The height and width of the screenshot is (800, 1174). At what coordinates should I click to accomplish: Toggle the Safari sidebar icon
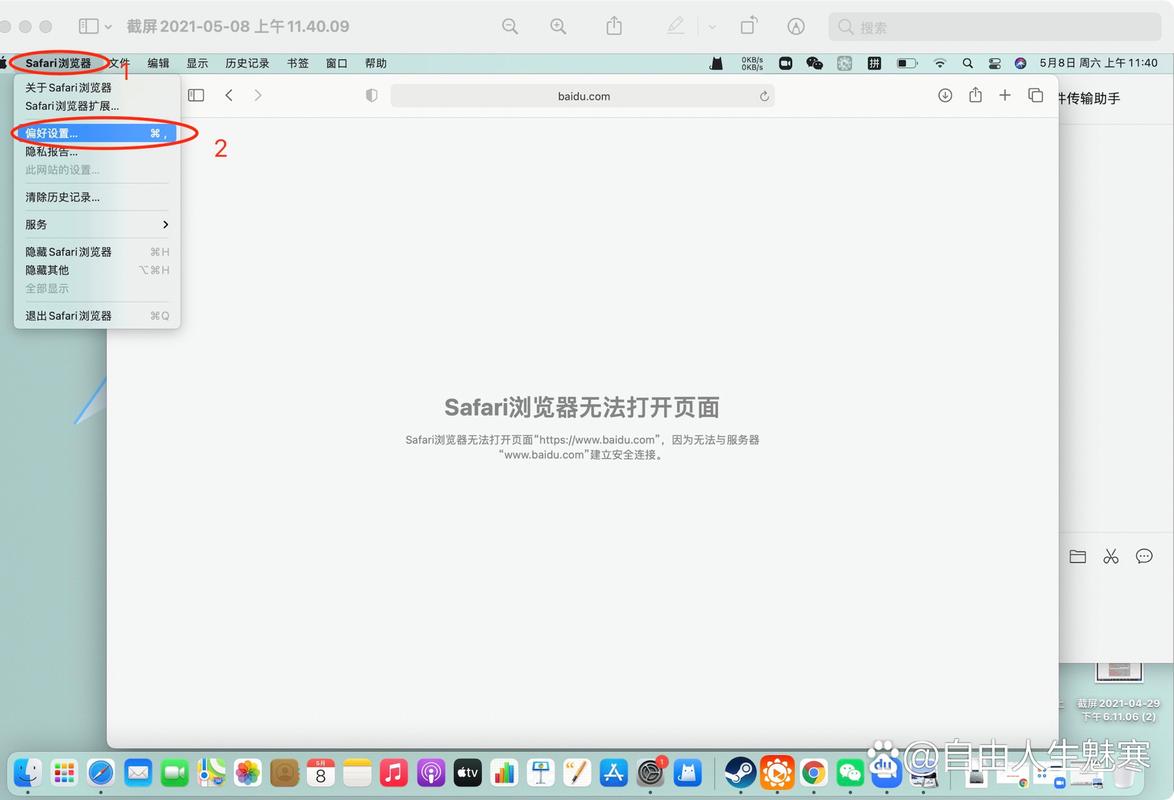(x=196, y=95)
